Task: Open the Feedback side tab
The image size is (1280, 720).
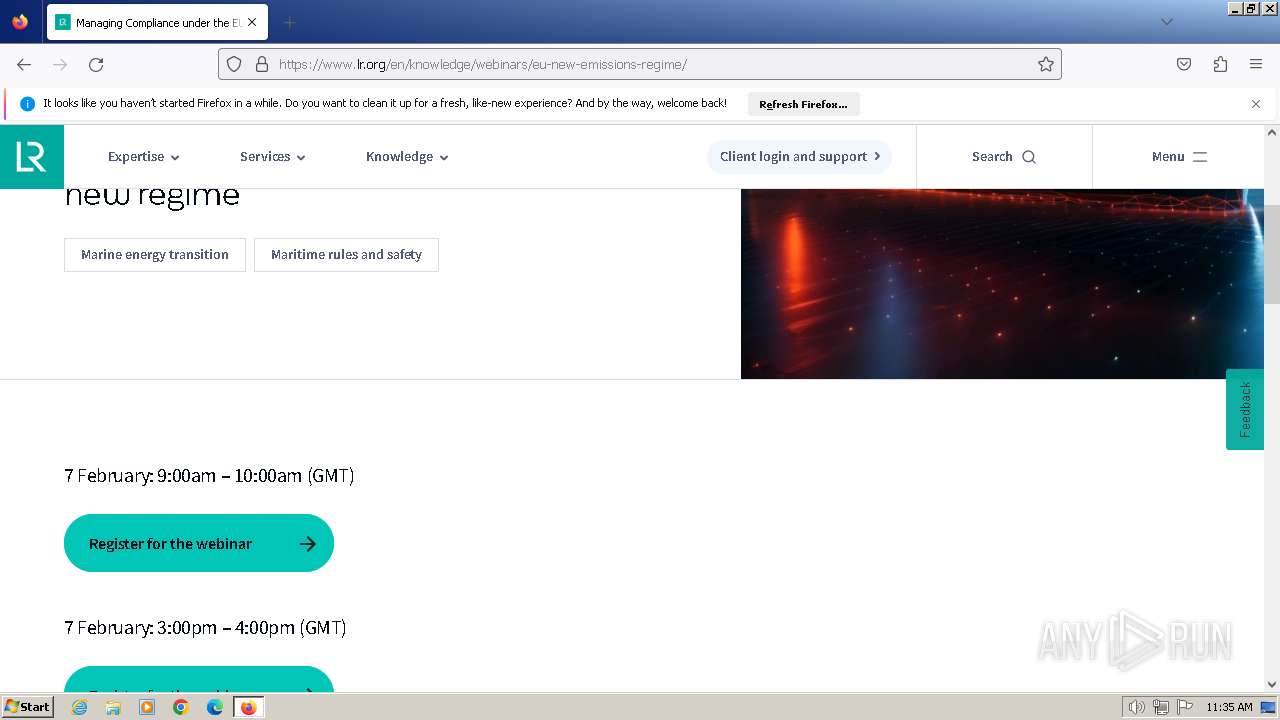Action: click(x=1245, y=409)
